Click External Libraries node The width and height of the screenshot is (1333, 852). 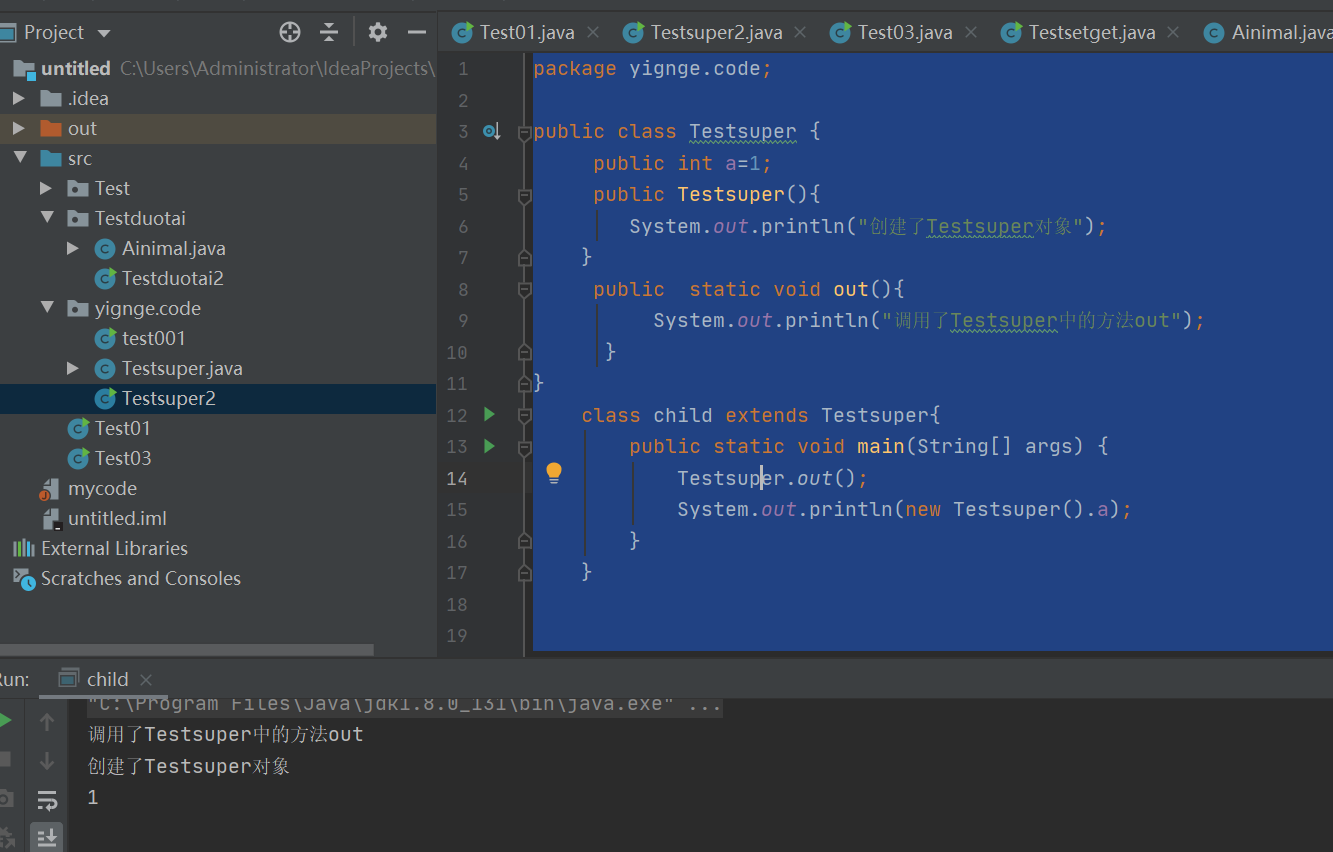pos(114,548)
